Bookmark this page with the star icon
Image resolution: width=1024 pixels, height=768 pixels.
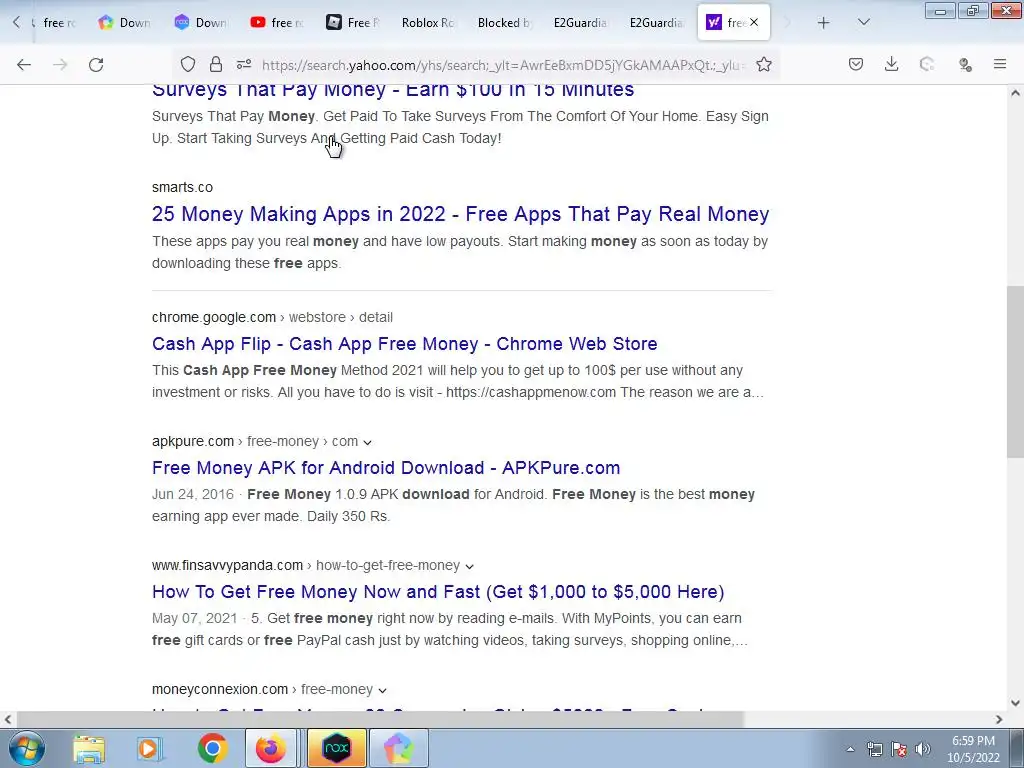(x=763, y=65)
